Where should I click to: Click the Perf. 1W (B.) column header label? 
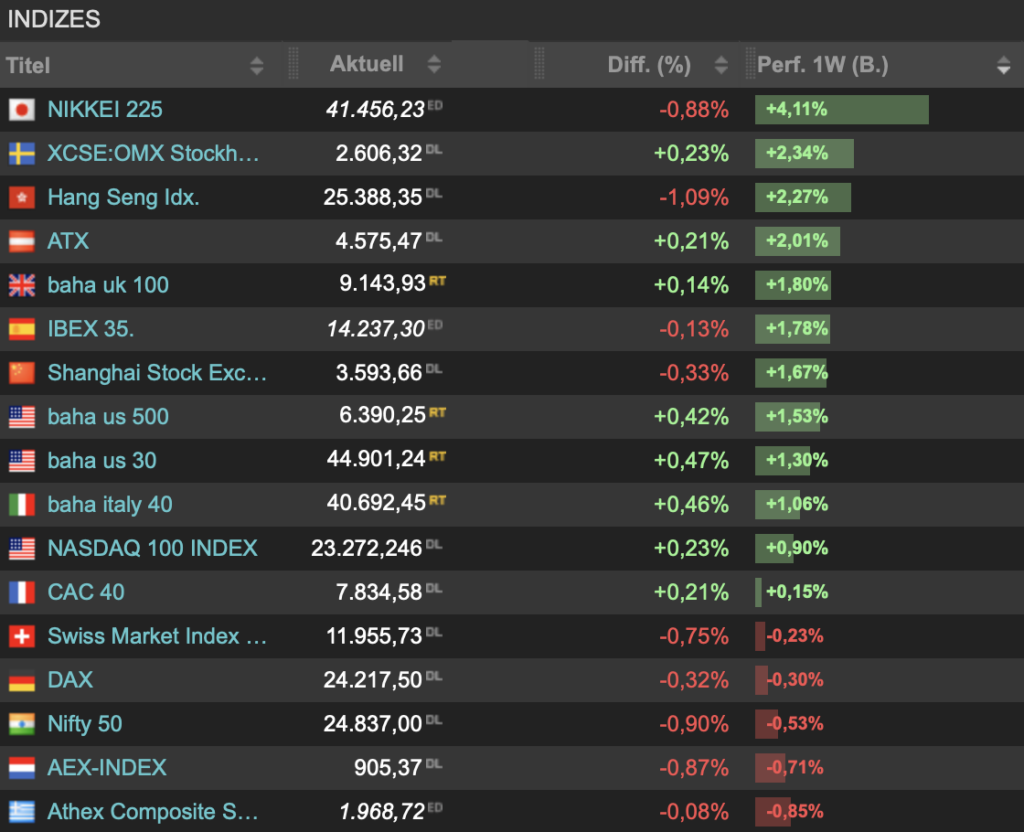(x=822, y=65)
